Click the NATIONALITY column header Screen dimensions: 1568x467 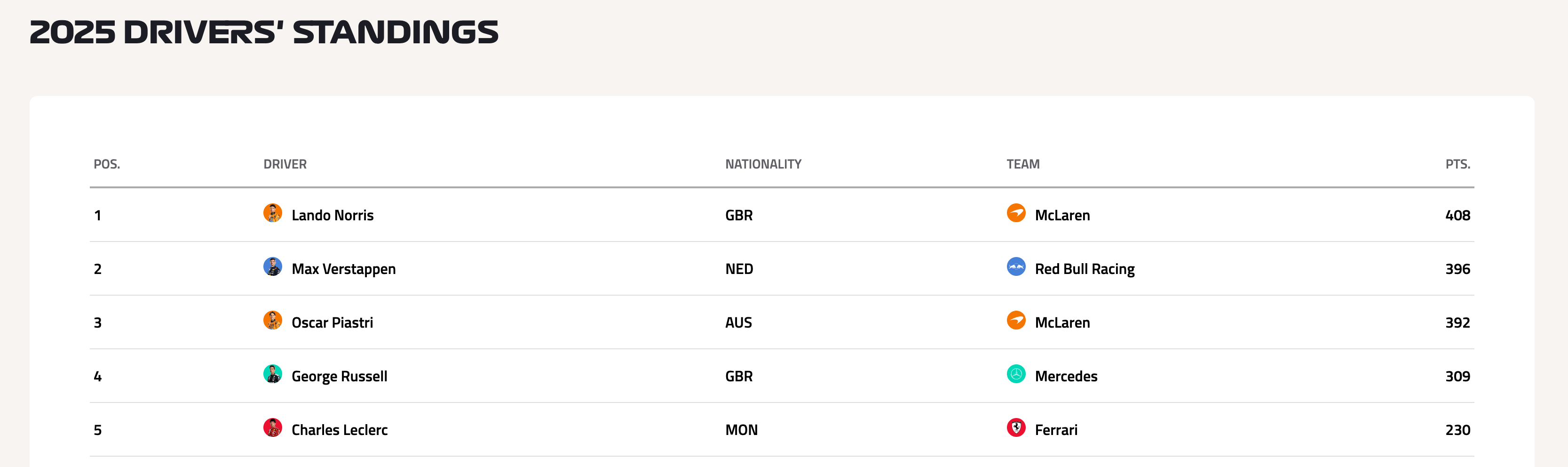(763, 164)
